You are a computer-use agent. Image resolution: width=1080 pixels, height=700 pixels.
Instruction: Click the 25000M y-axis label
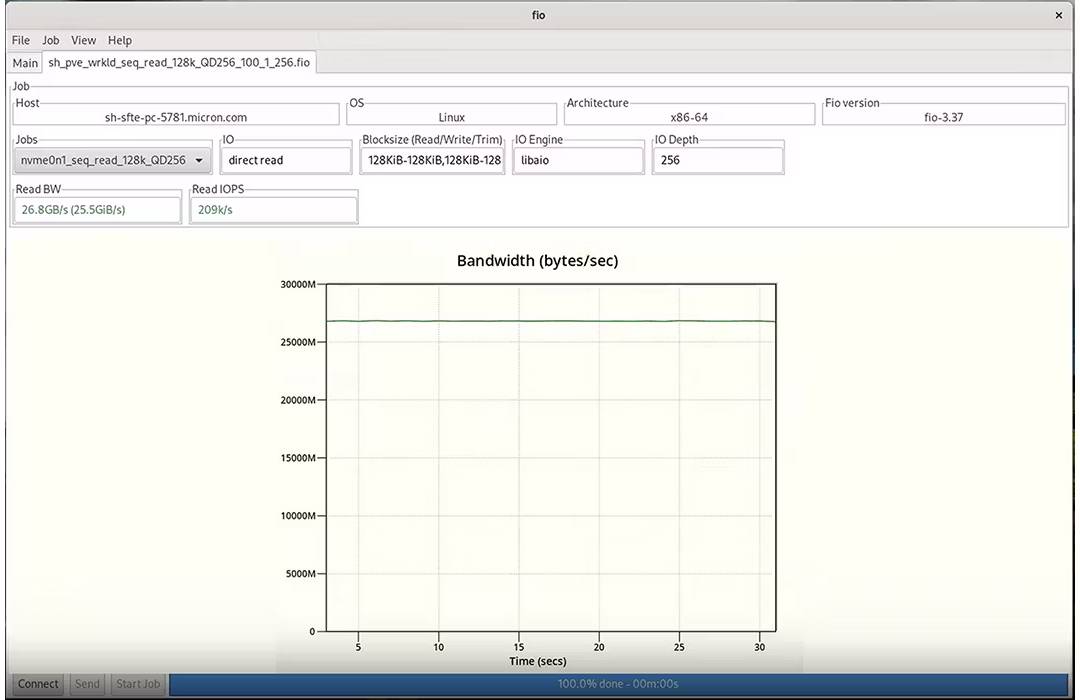tap(298, 342)
